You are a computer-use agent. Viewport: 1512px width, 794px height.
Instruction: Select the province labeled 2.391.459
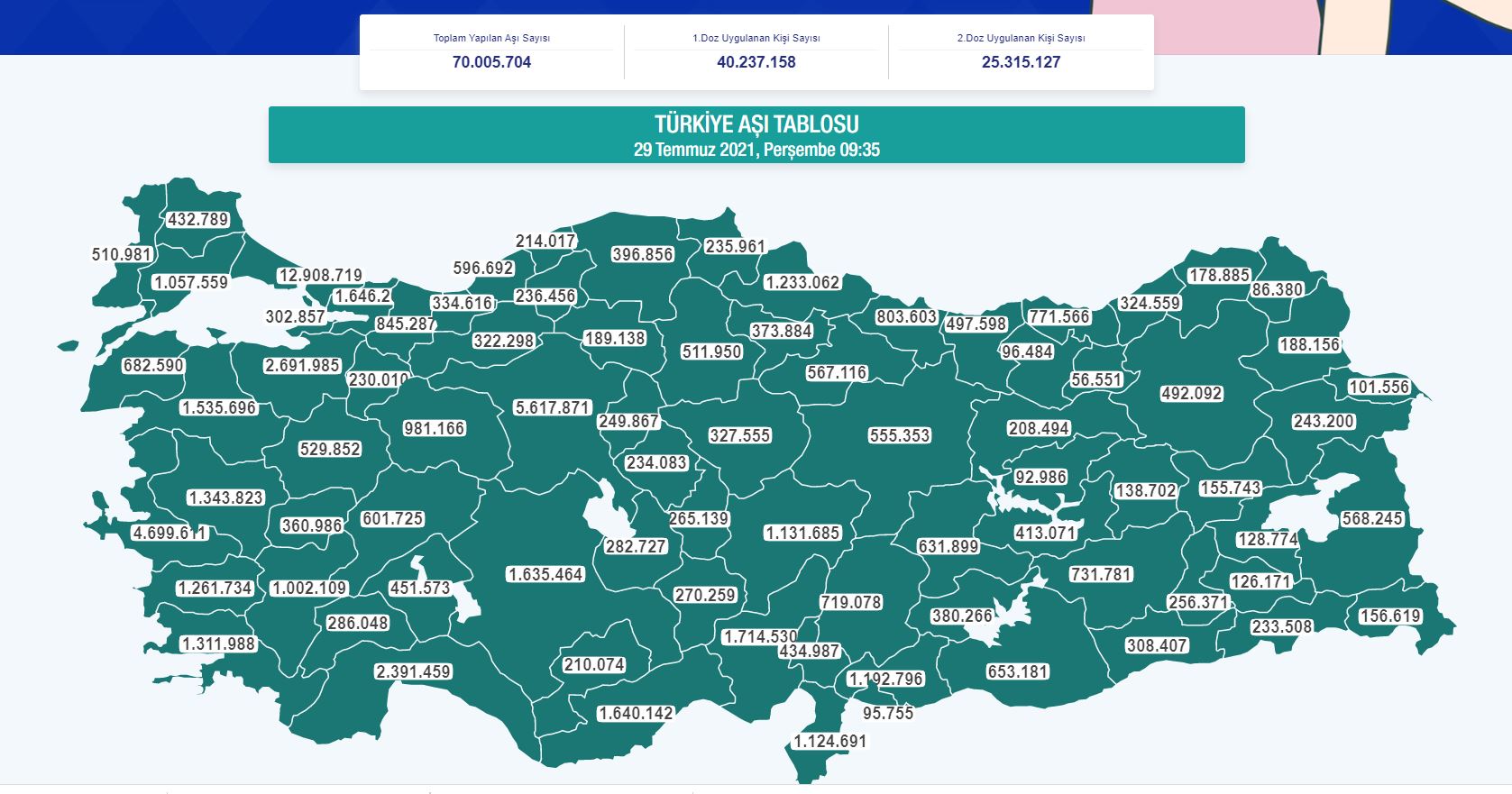[x=413, y=671]
